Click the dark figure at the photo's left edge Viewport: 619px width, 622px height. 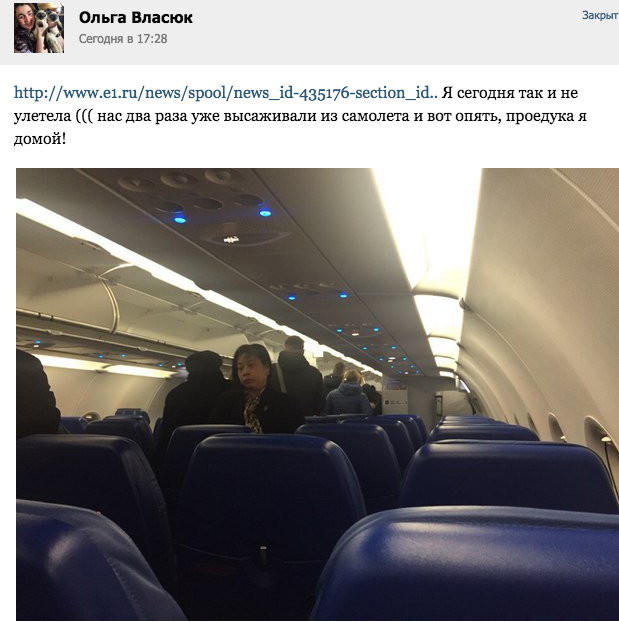[x=37, y=394]
